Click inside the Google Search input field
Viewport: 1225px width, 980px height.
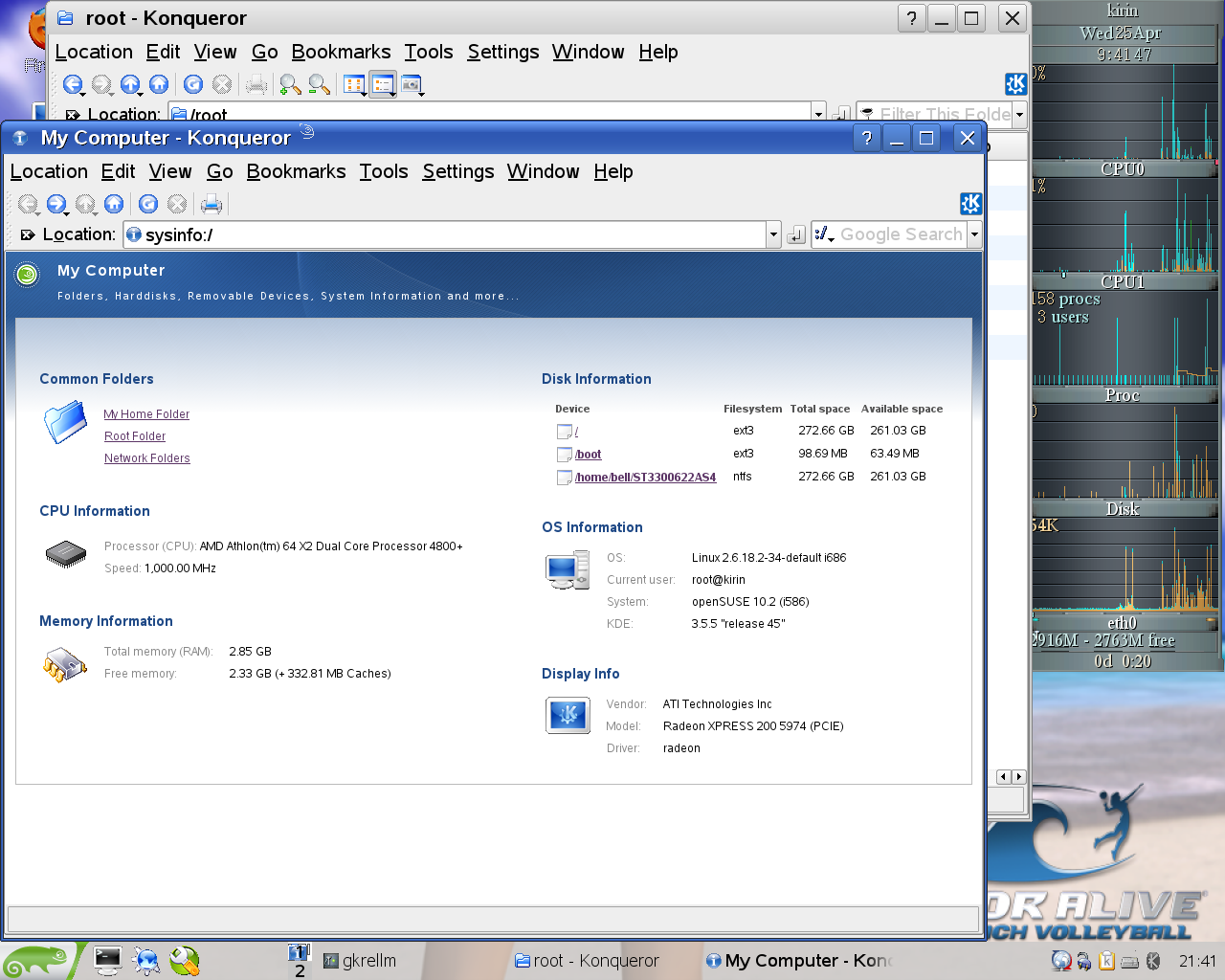(x=901, y=234)
